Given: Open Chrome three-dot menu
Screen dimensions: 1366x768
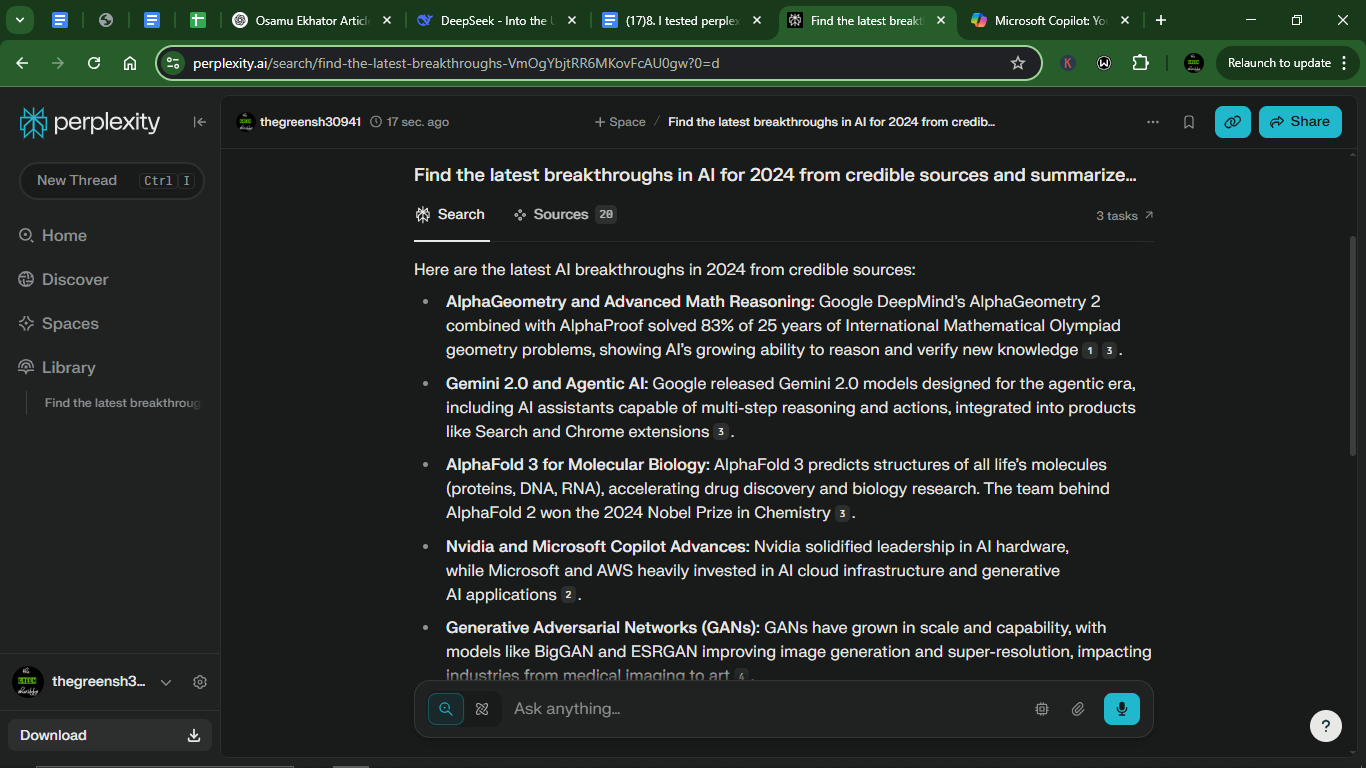Looking at the screenshot, I should (x=1342, y=63).
